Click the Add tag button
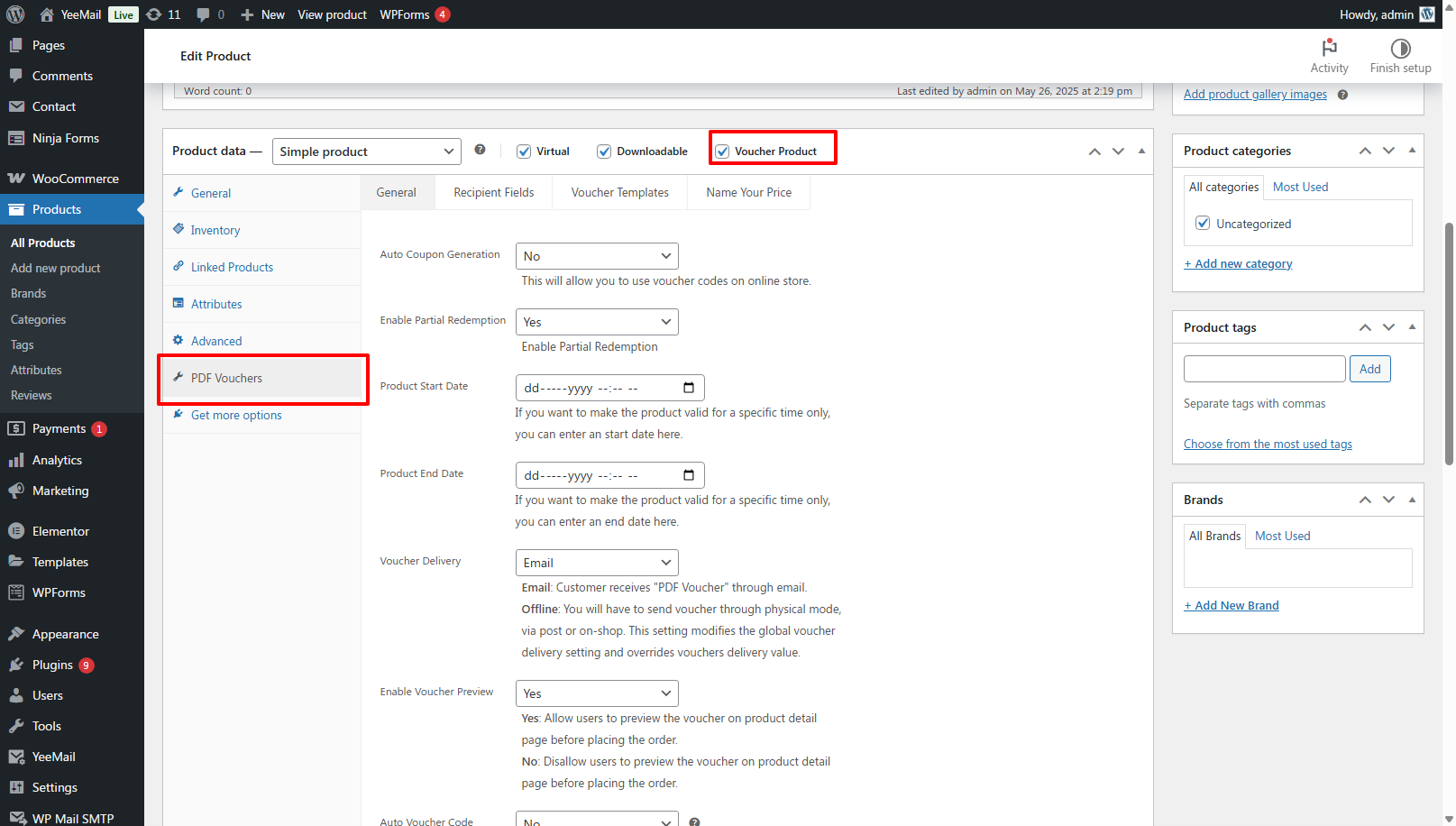Viewport: 1456px width, 826px height. click(x=1370, y=369)
